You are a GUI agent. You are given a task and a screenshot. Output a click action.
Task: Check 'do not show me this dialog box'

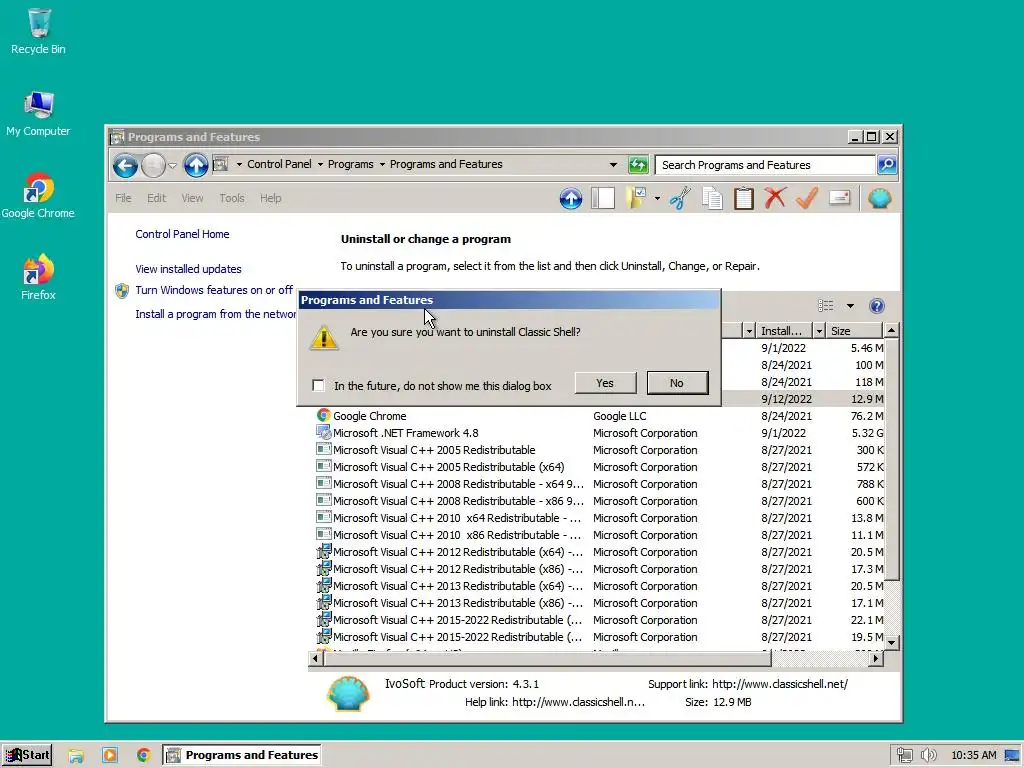tap(318, 385)
